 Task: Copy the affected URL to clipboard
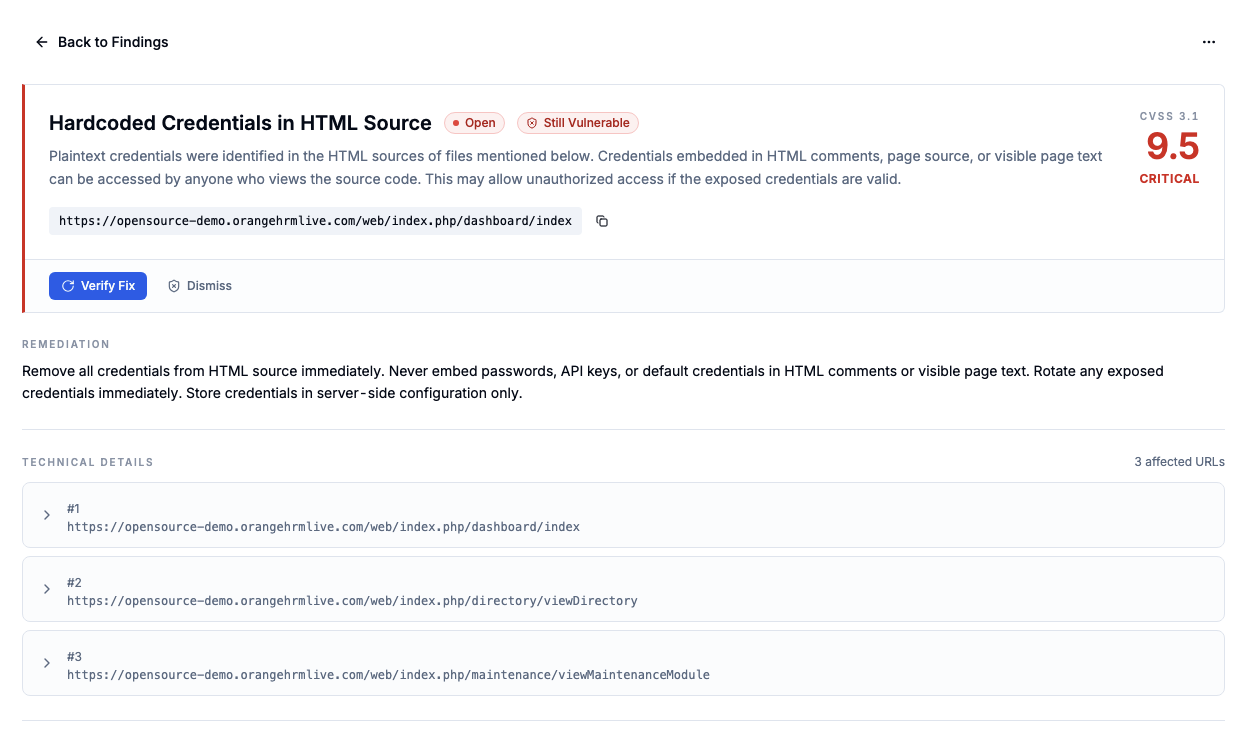click(602, 221)
